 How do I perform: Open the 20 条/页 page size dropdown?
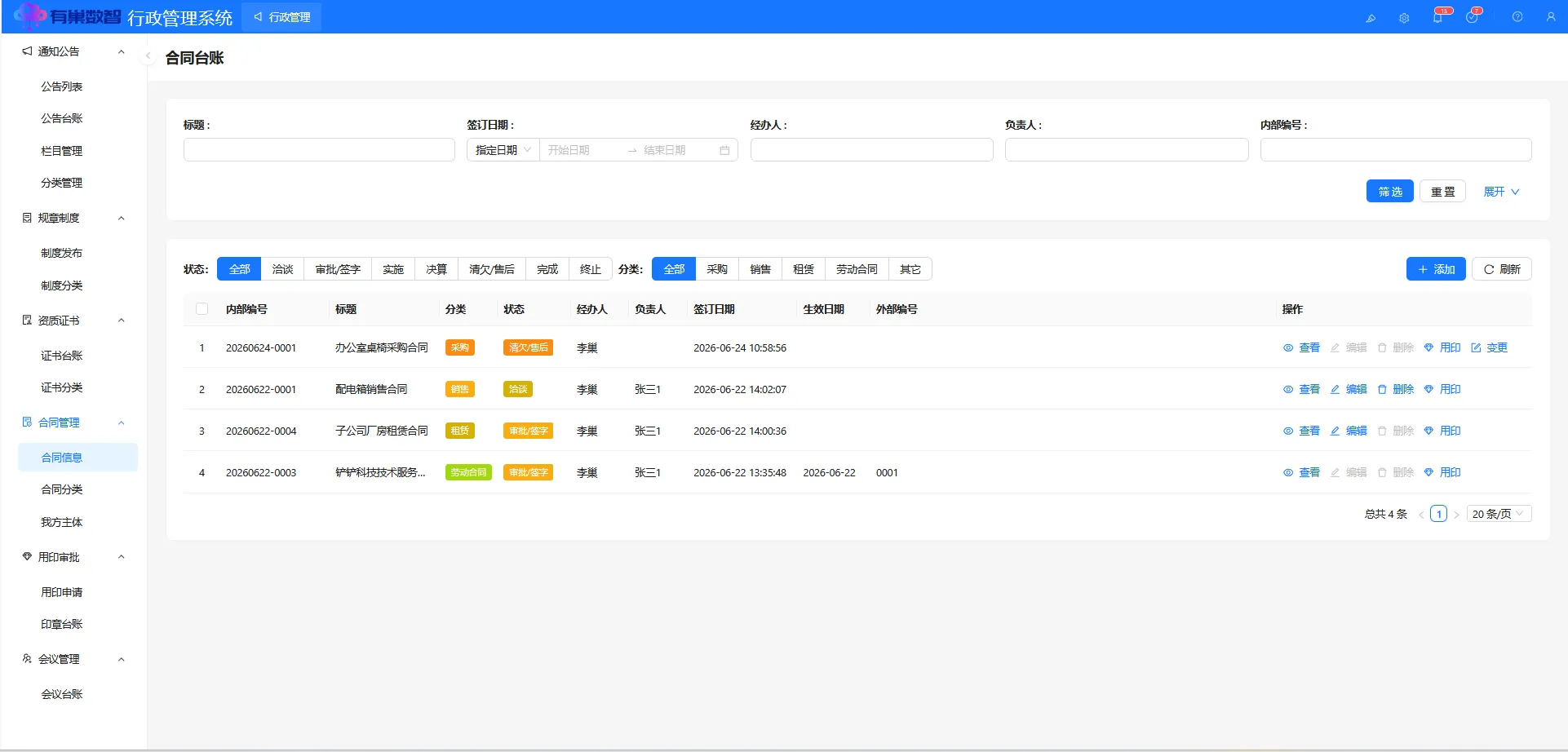tap(1499, 514)
